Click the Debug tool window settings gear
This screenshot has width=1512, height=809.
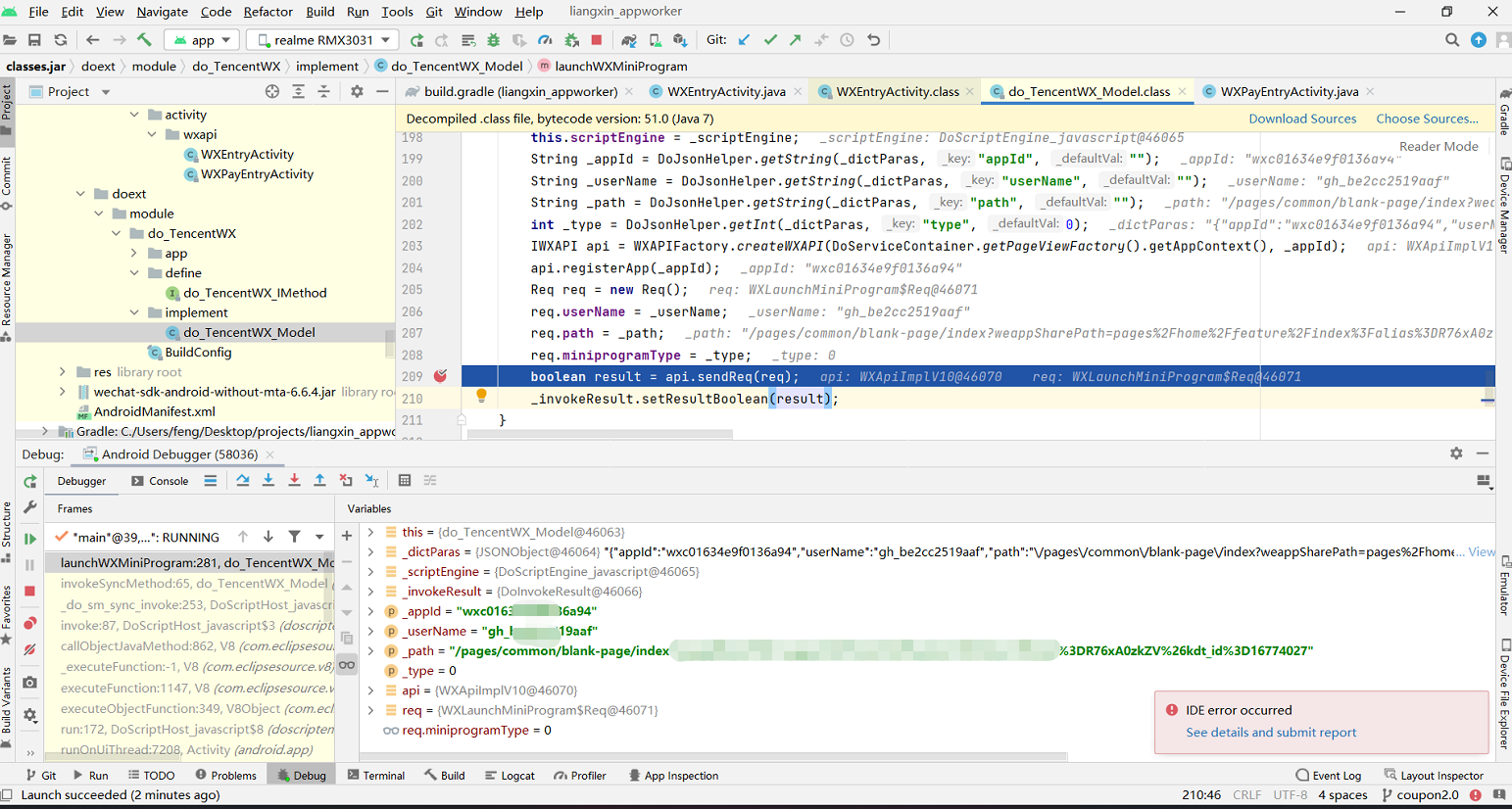(1456, 453)
